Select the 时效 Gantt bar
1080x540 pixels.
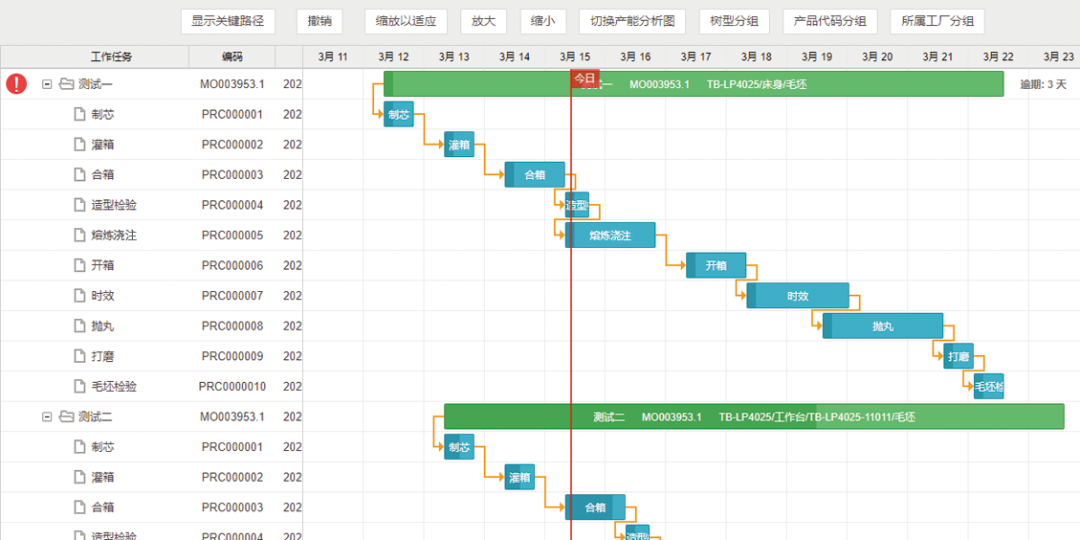tap(798, 296)
